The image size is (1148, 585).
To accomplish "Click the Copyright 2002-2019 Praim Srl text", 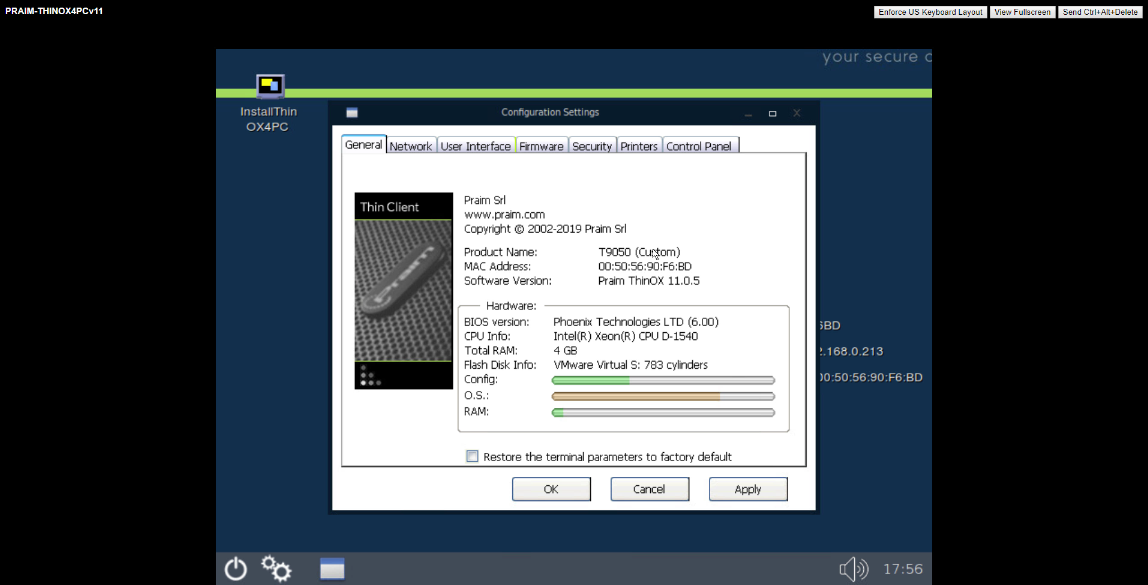I will 545,229.
